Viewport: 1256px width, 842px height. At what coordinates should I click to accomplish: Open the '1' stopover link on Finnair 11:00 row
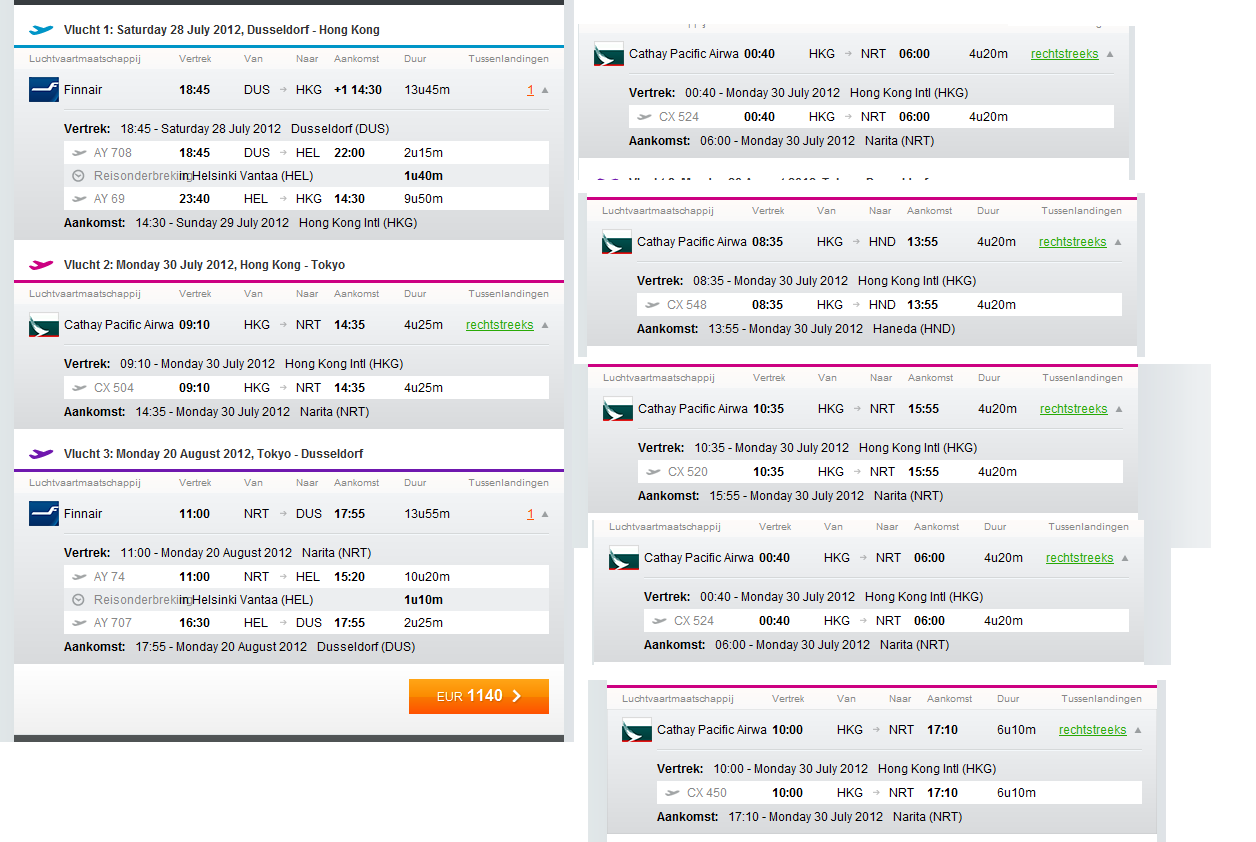pyautogui.click(x=531, y=514)
